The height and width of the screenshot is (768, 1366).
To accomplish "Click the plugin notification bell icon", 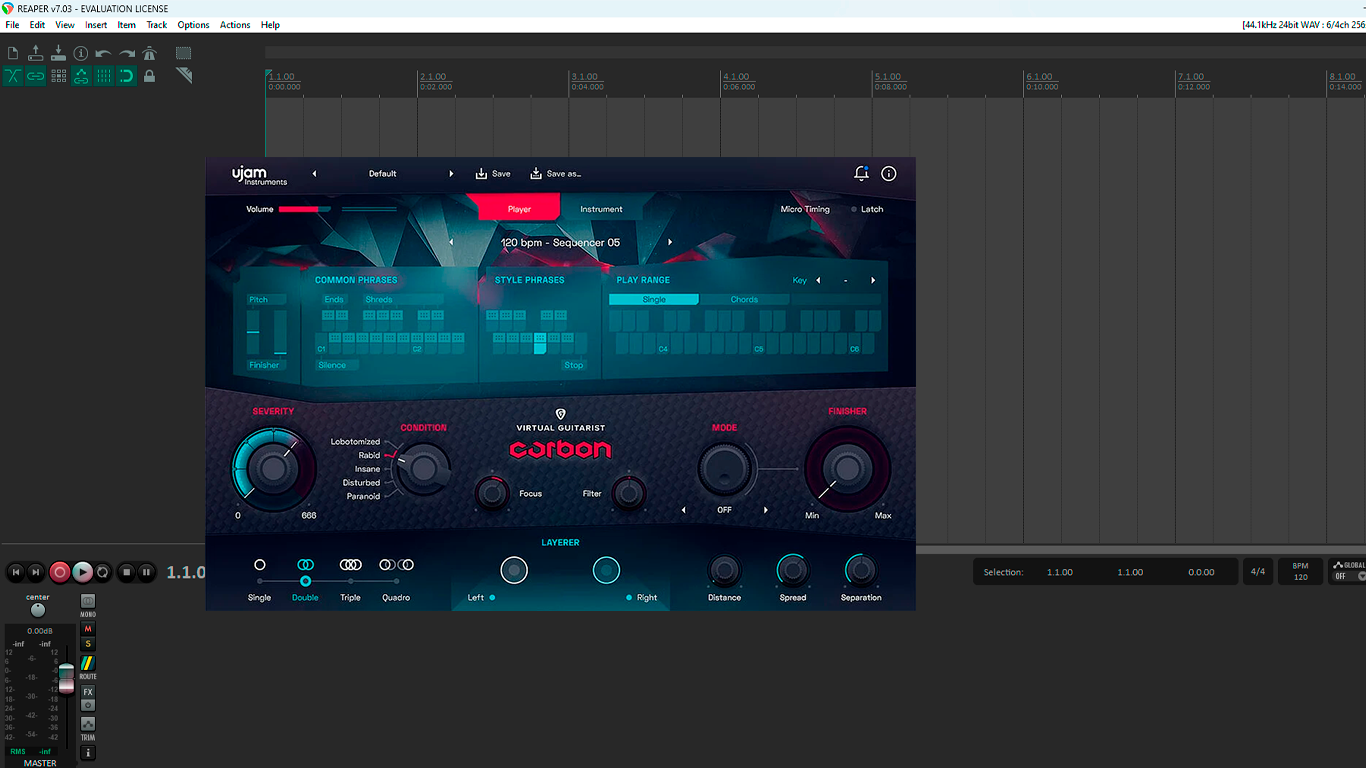I will [x=861, y=173].
